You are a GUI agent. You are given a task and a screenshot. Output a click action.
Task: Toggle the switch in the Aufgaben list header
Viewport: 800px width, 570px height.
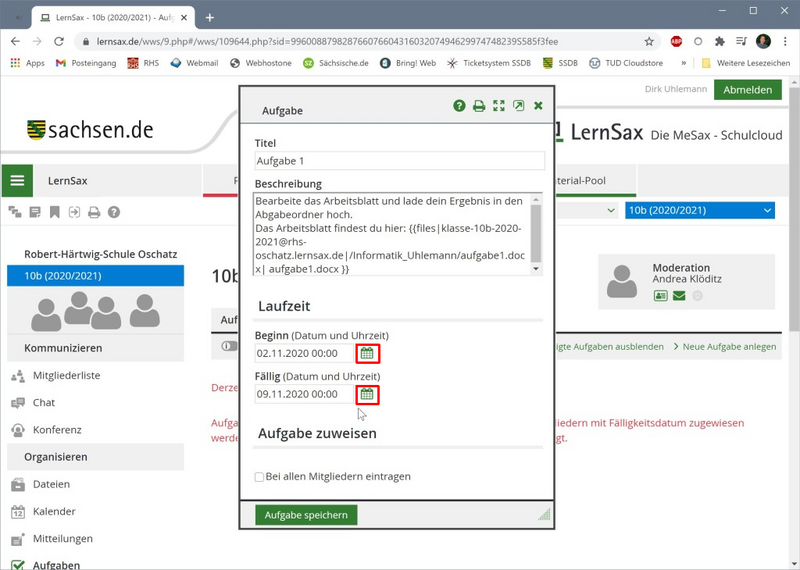pyautogui.click(x=229, y=346)
